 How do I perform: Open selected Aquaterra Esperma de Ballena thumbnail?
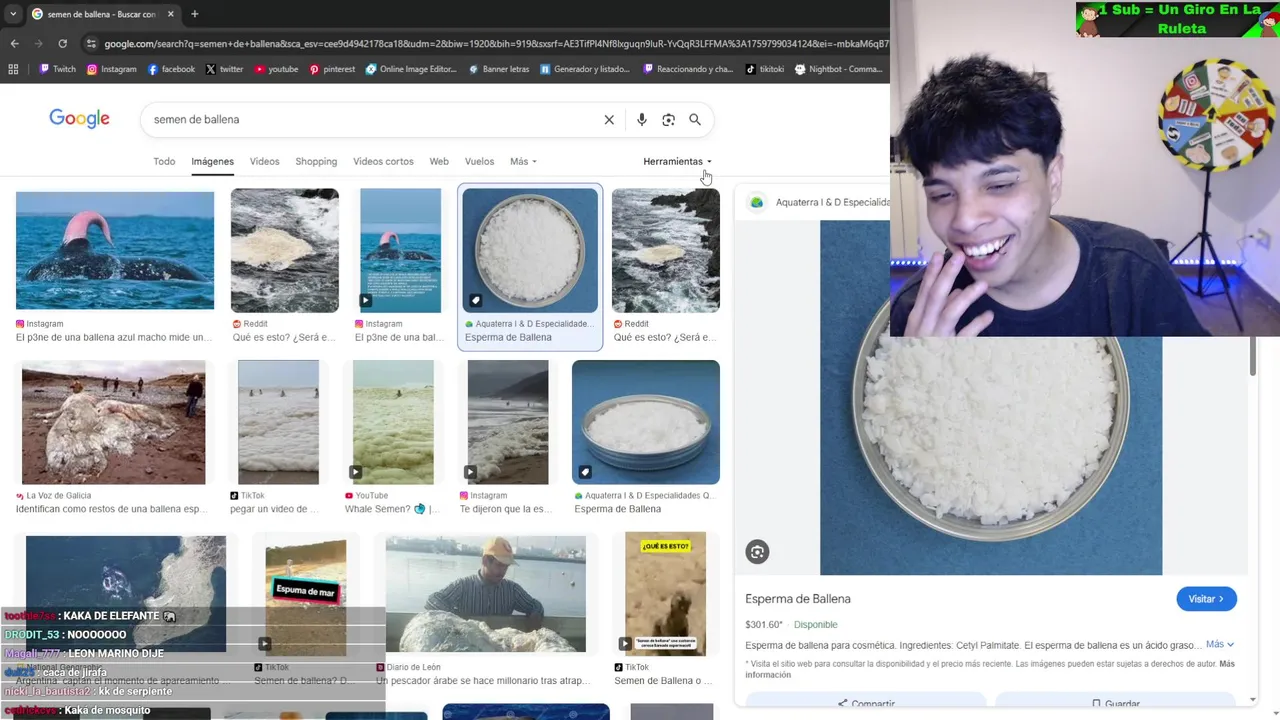[530, 250]
